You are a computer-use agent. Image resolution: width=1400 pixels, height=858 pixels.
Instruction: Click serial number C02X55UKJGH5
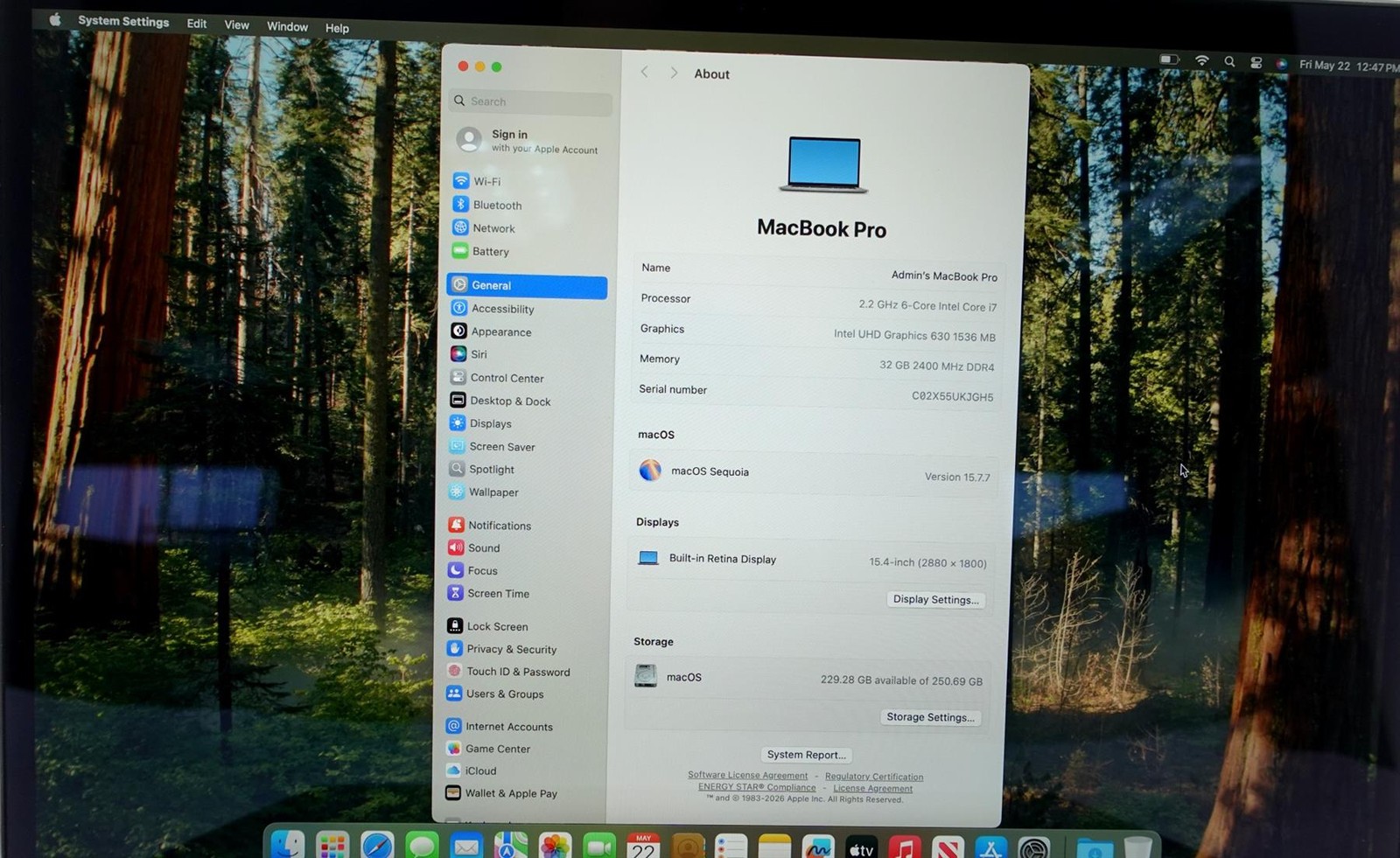click(x=952, y=396)
